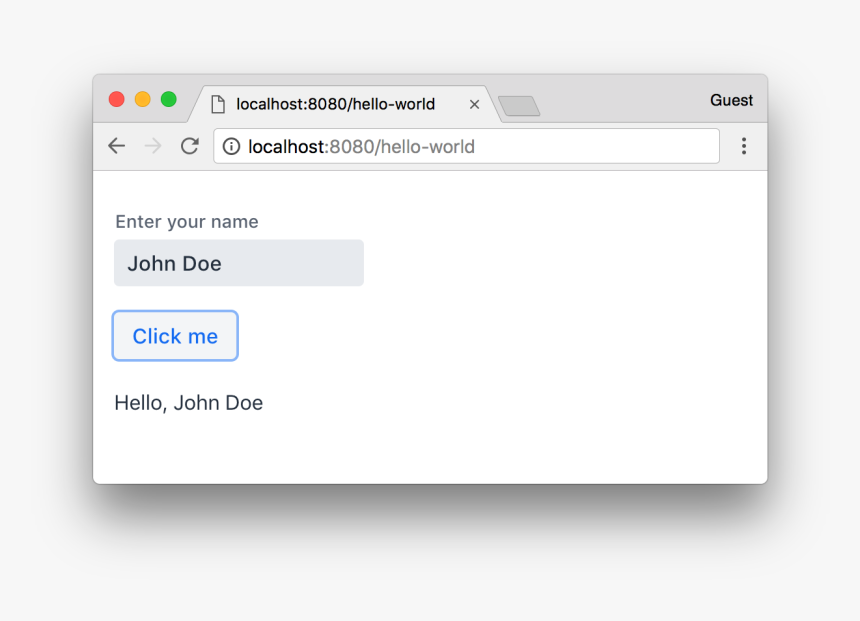Close the window with the red button
This screenshot has width=860, height=621.
point(116,99)
